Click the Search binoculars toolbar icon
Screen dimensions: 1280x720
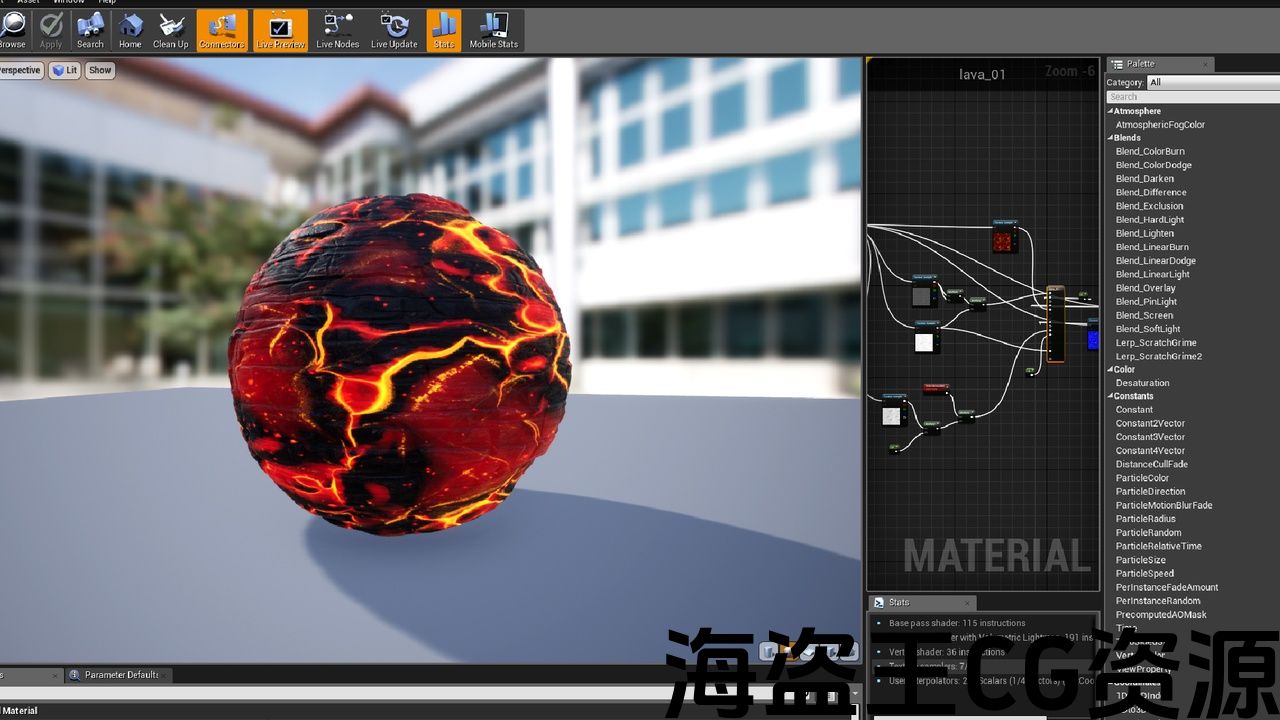point(90,29)
